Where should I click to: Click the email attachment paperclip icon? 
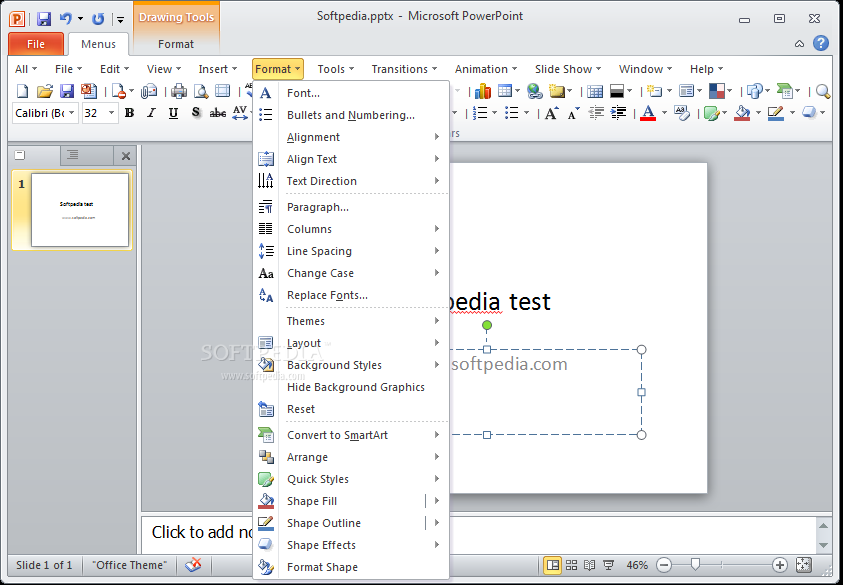coord(148,91)
